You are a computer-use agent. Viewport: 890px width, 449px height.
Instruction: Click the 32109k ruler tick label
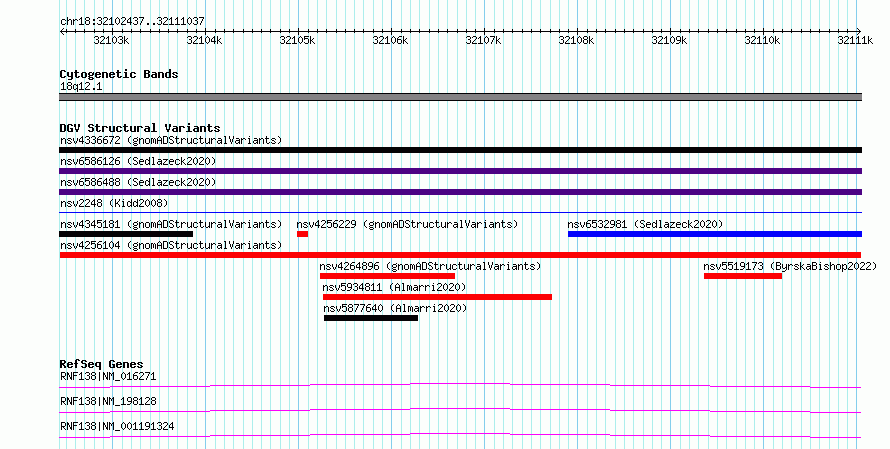click(x=669, y=40)
